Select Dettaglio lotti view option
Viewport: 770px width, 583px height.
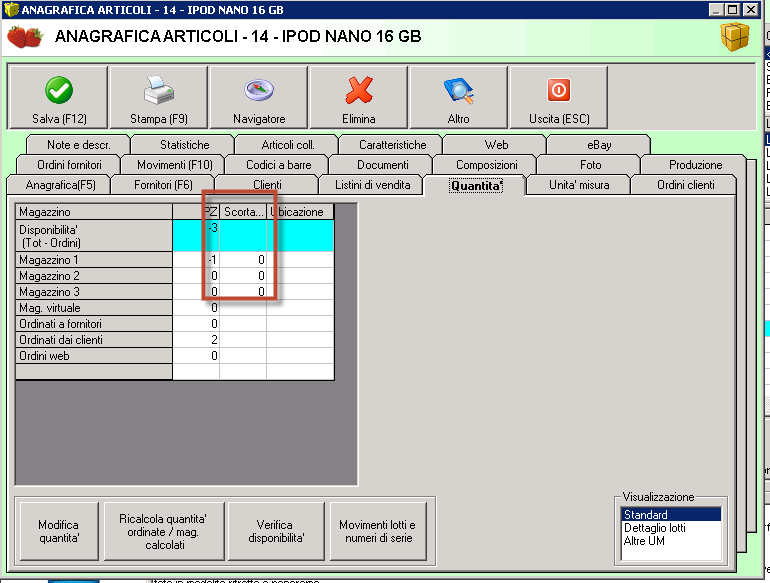(x=671, y=528)
